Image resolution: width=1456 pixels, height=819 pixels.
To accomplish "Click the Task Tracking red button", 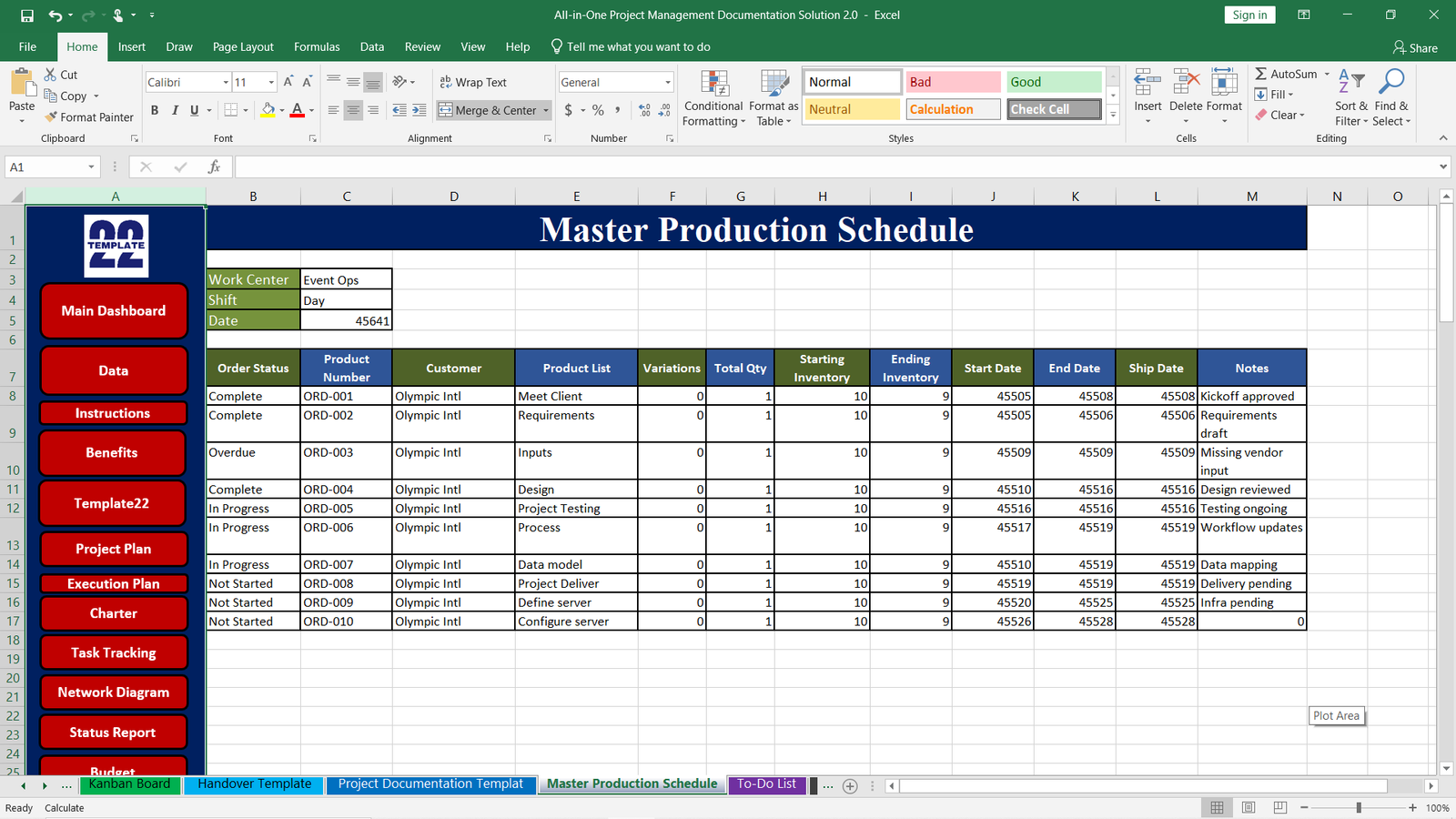I will (114, 652).
